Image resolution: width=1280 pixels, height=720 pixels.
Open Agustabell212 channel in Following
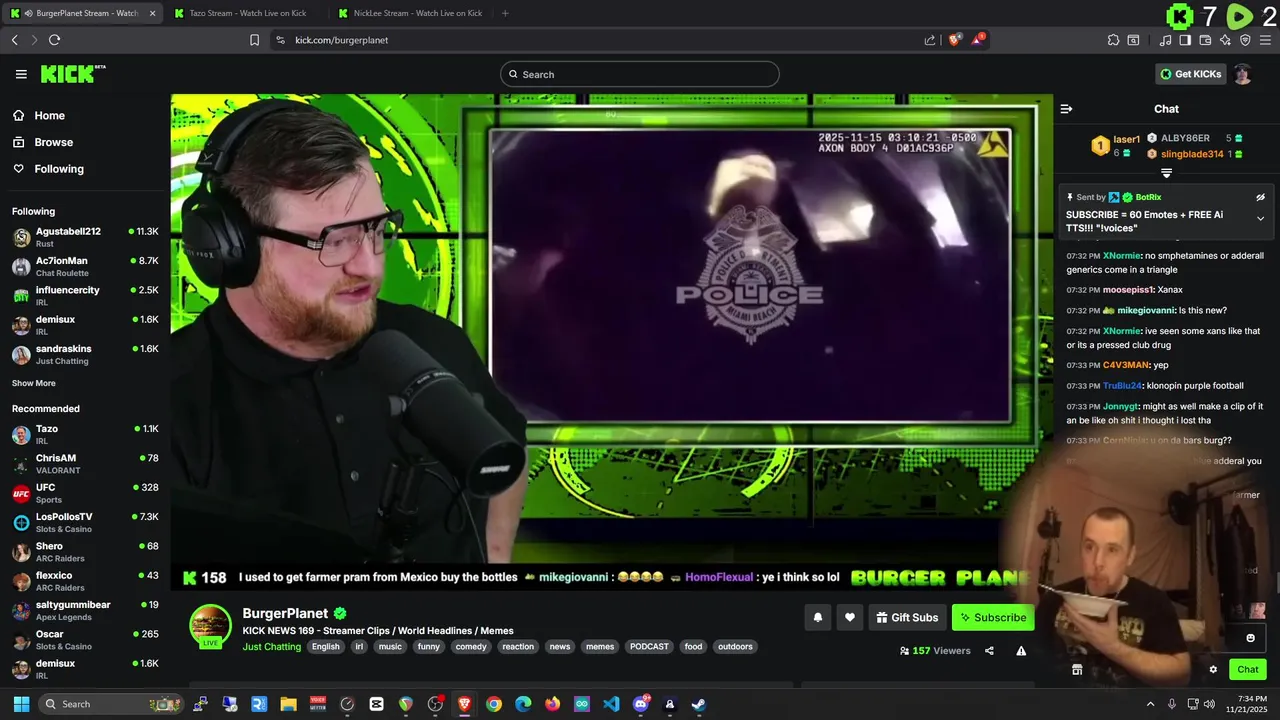tap(85, 237)
